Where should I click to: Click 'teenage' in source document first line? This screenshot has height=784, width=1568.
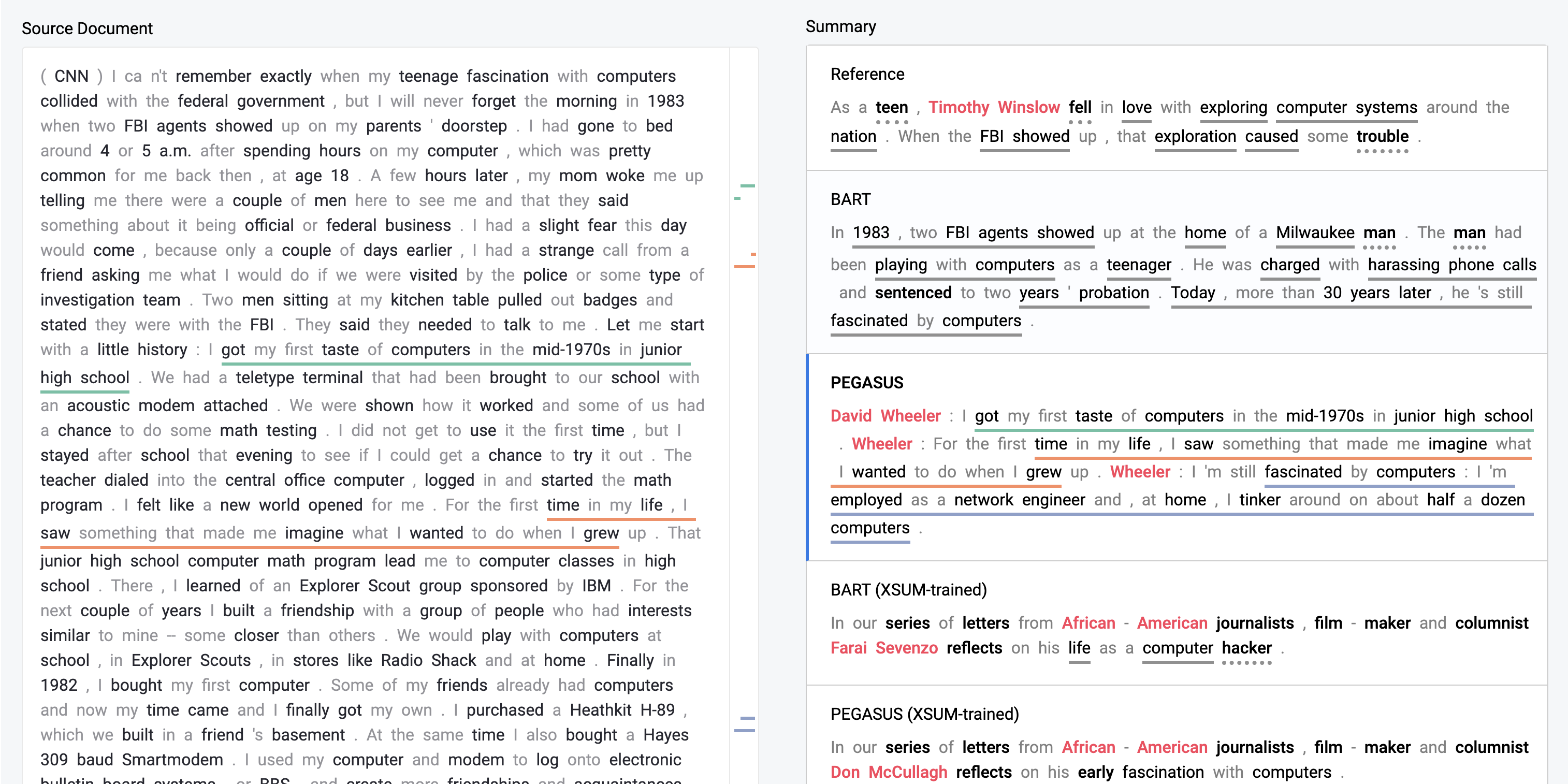coord(428,76)
